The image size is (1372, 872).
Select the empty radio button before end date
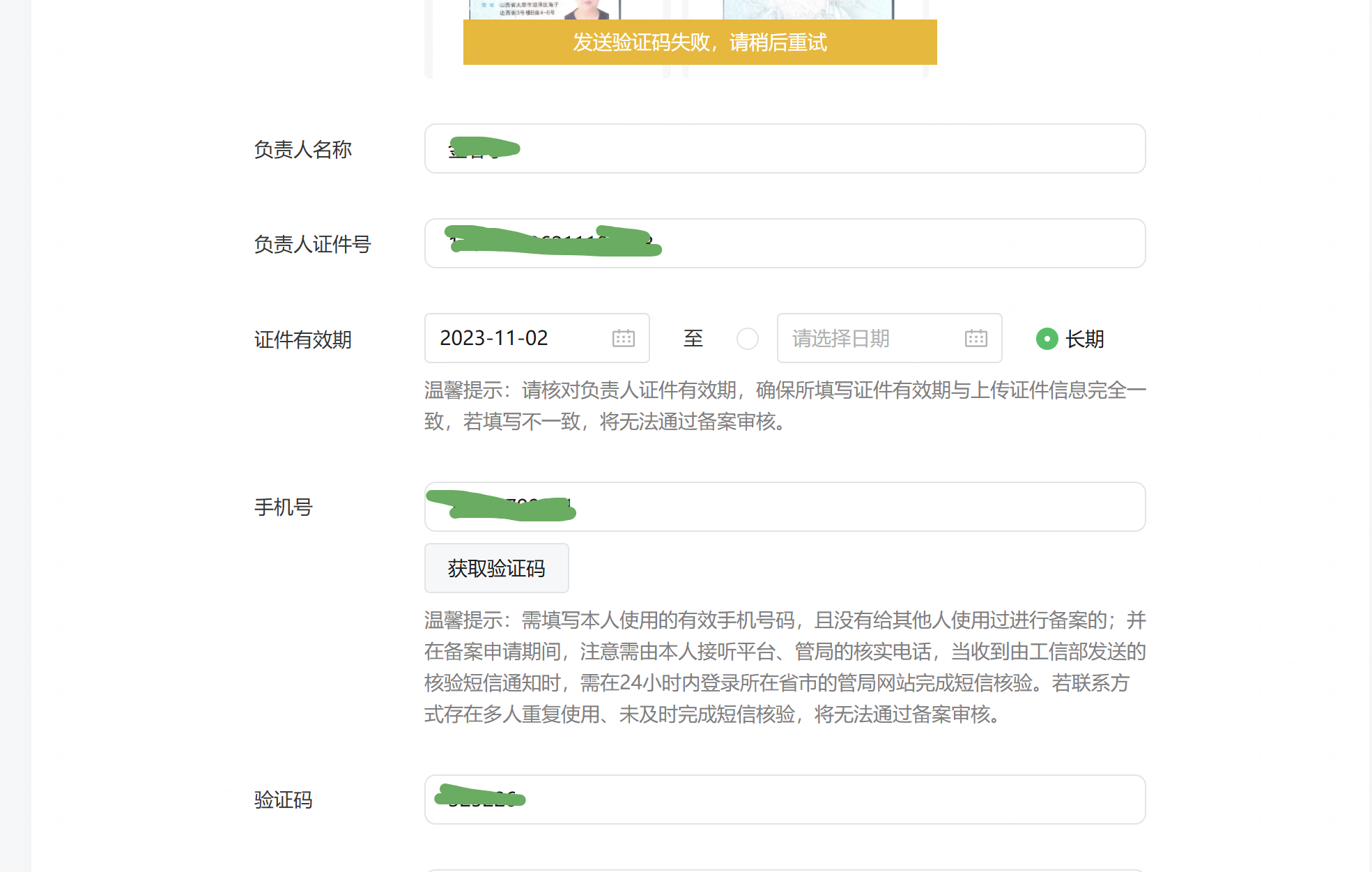pyautogui.click(x=747, y=339)
